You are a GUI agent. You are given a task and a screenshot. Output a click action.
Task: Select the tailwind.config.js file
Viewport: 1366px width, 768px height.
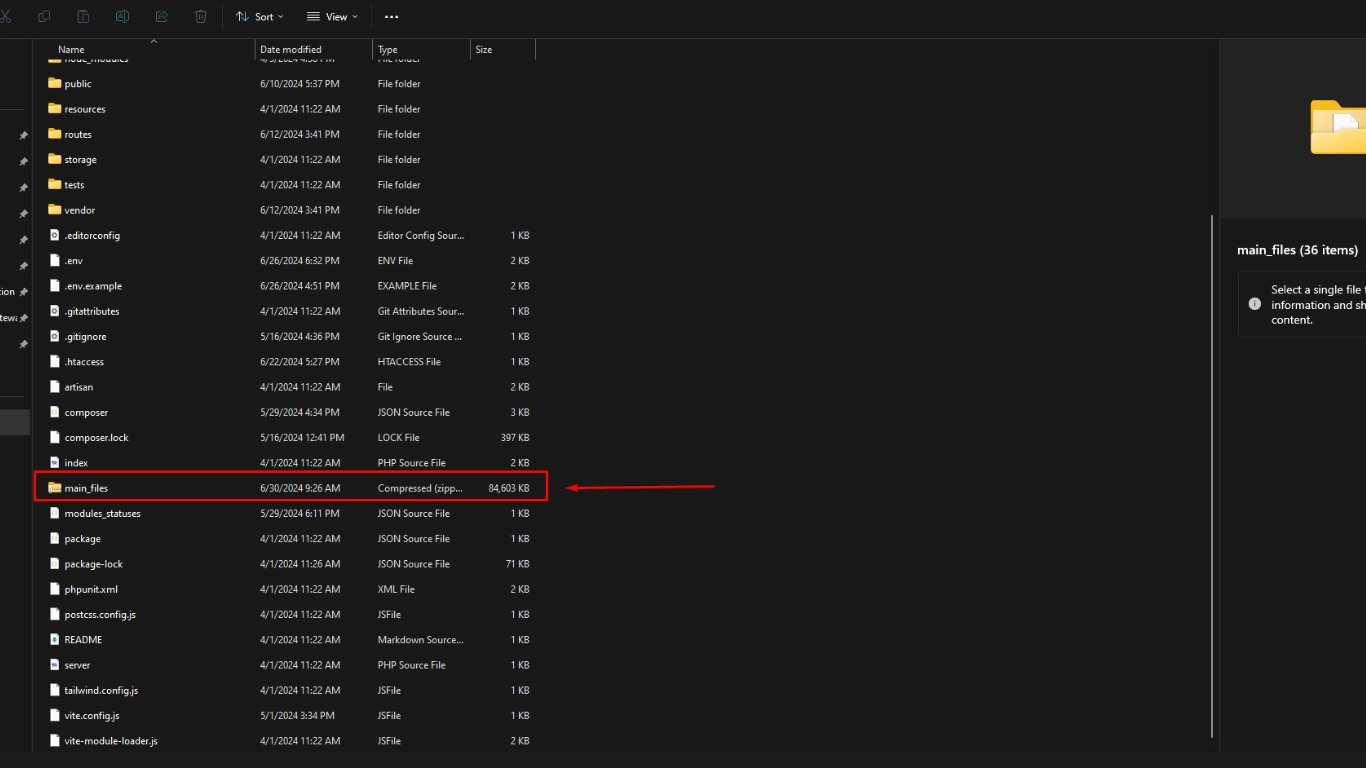point(101,691)
